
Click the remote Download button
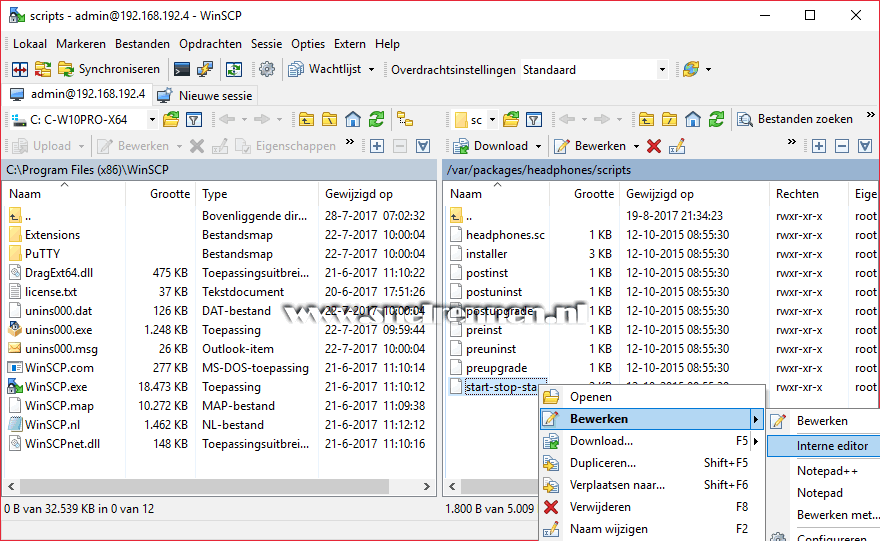(491, 146)
